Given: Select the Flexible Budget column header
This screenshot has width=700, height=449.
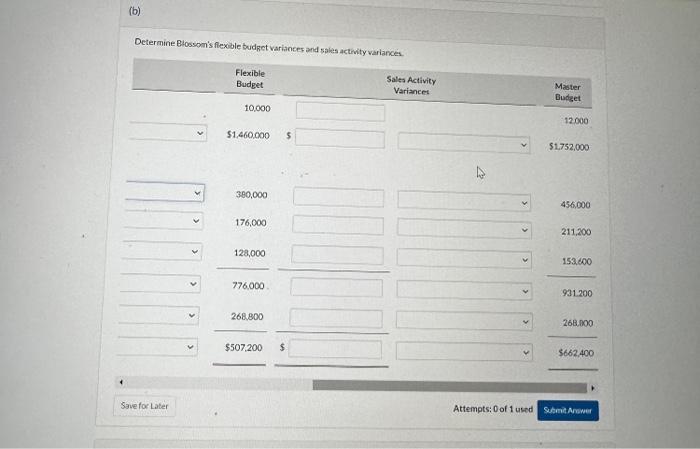Looking at the screenshot, I should pos(250,79).
